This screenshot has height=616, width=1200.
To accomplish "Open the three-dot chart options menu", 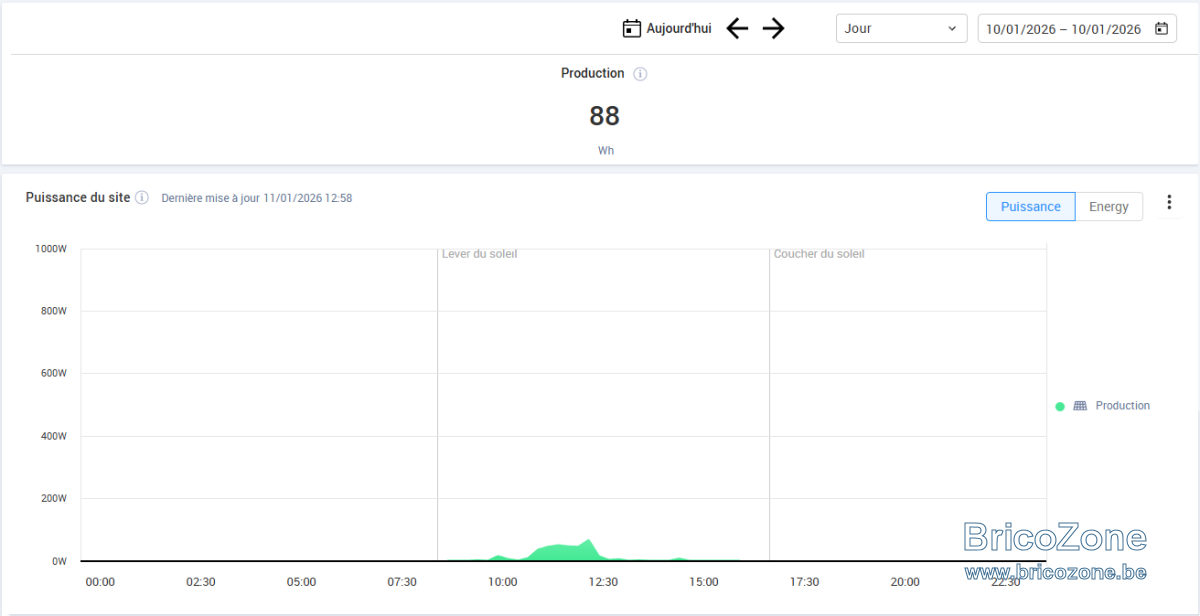I will pos(1169,203).
